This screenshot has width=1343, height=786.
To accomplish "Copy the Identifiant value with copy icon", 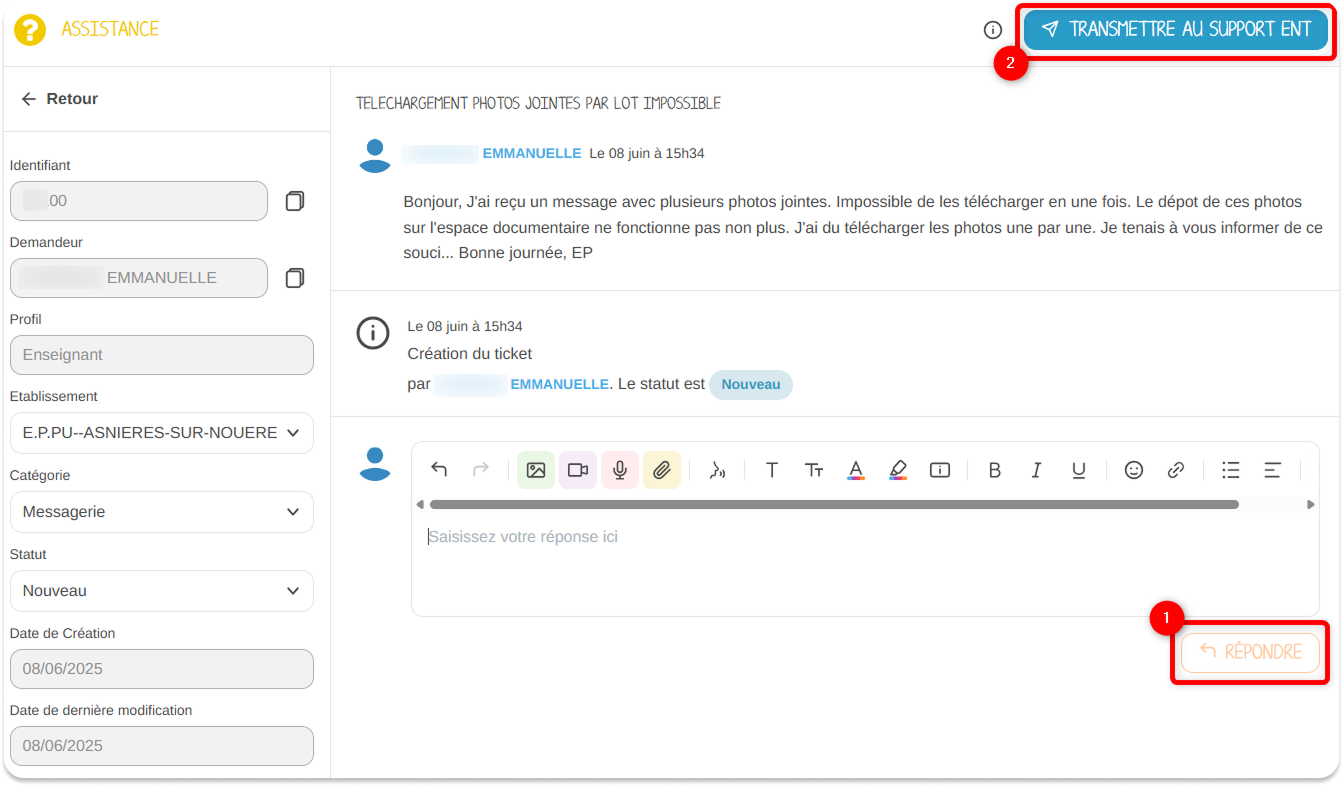I will [x=295, y=201].
